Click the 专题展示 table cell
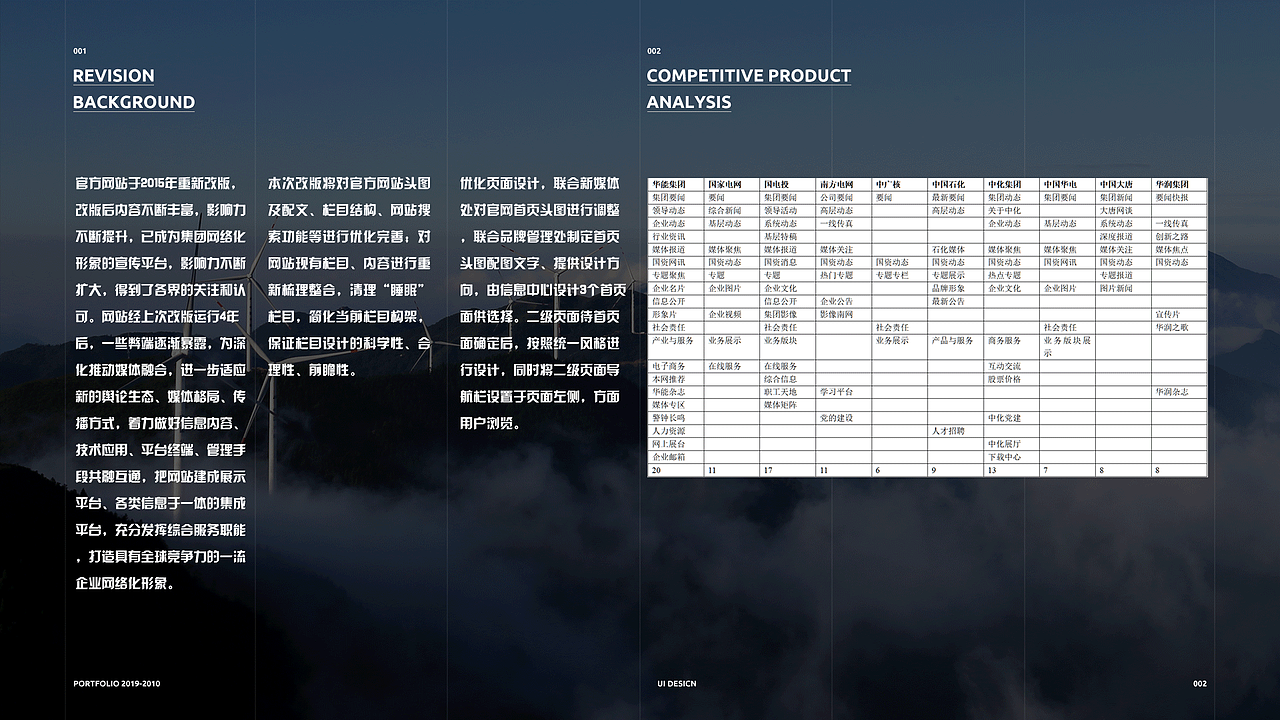The width and height of the screenshot is (1280, 720). click(x=956, y=275)
